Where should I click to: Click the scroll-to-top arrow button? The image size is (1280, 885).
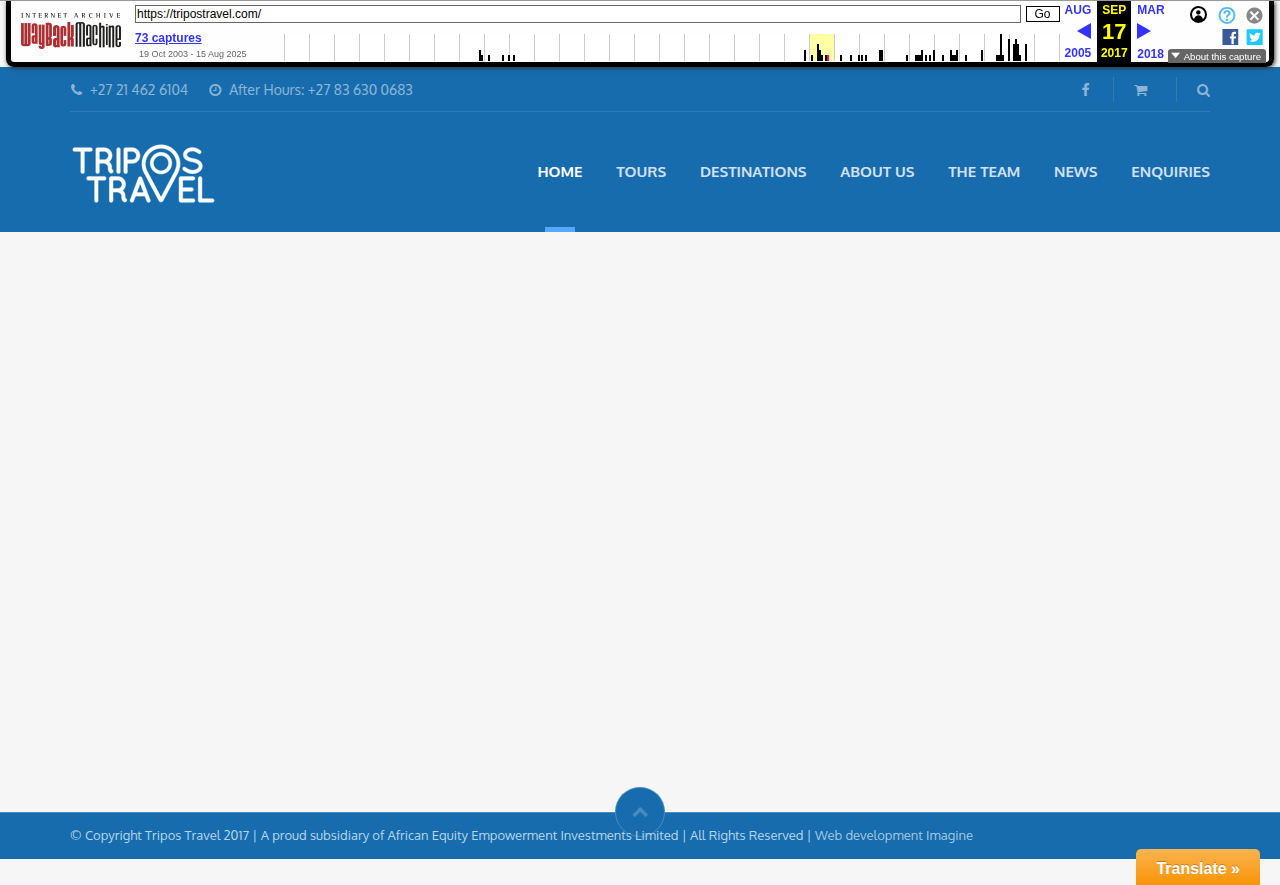640,811
